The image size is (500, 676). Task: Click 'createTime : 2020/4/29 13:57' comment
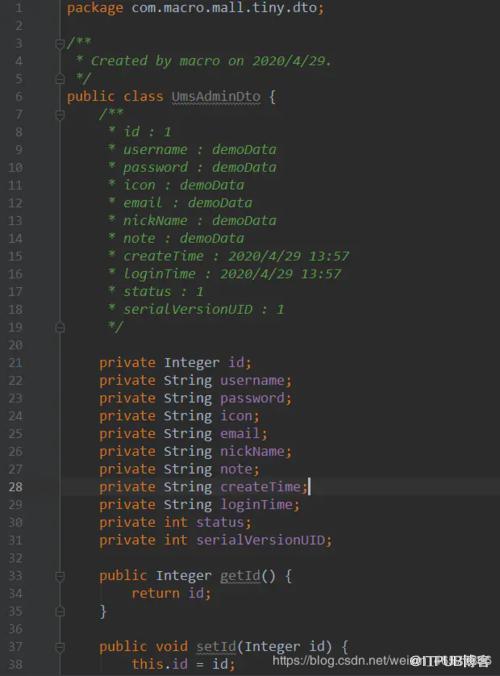pos(236,256)
